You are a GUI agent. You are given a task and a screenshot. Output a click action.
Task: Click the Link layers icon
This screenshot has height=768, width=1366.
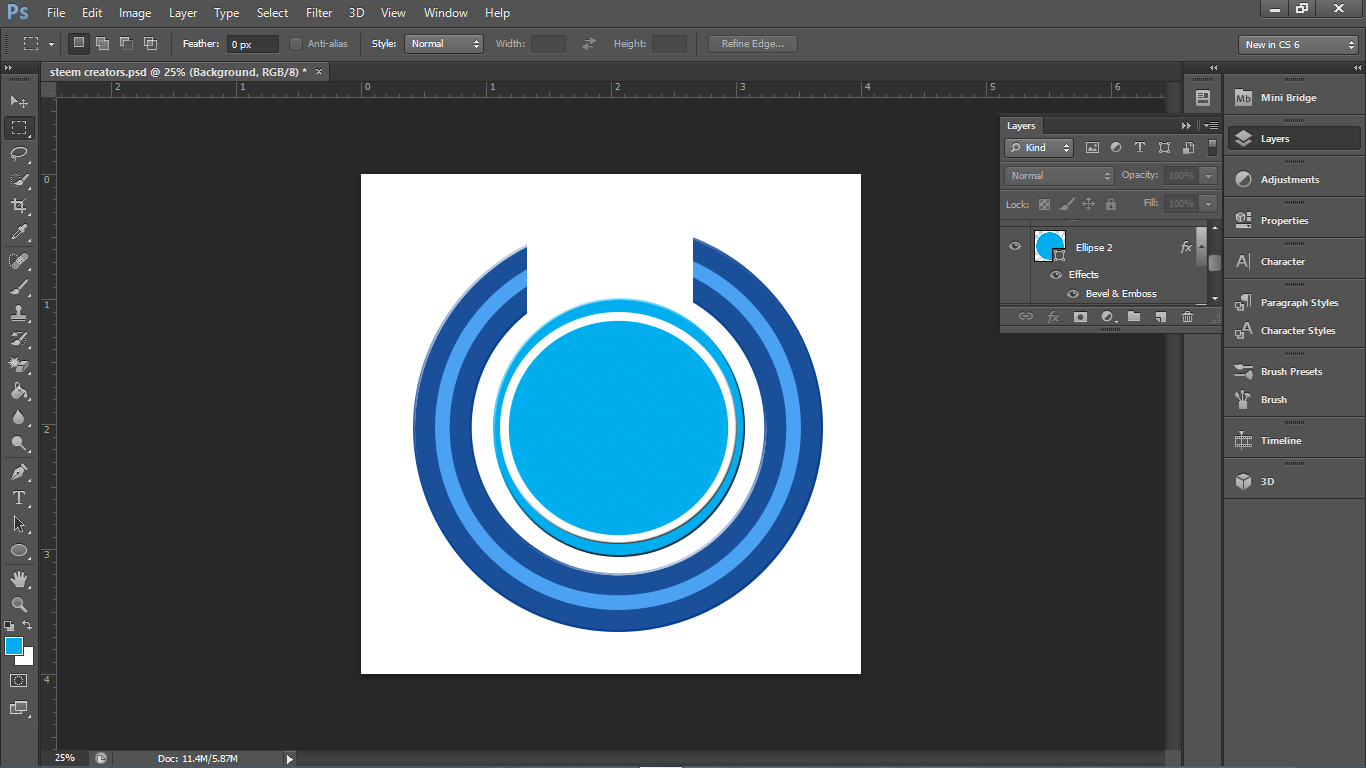(1026, 317)
